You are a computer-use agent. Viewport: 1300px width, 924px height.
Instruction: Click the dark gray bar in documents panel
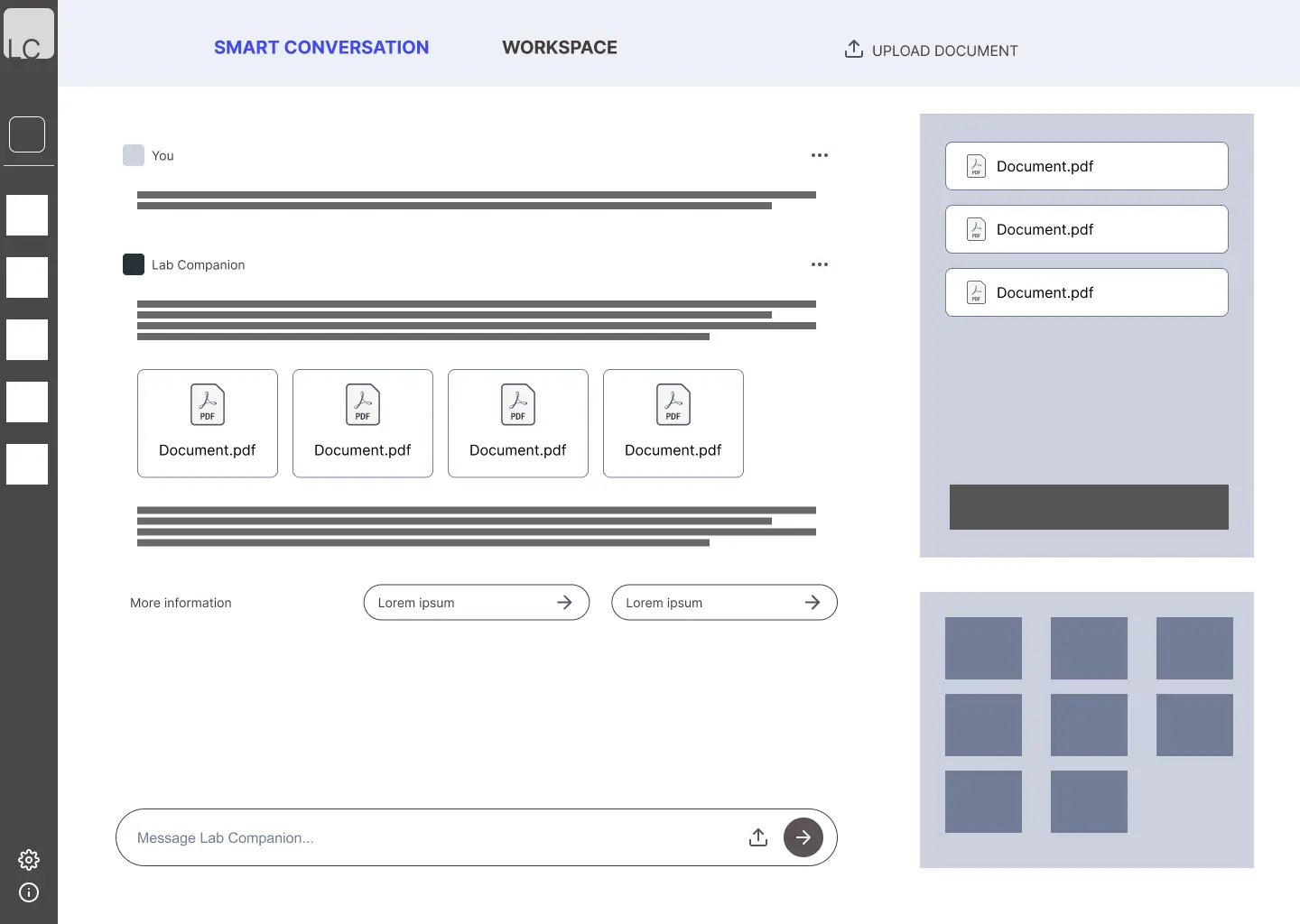click(x=1089, y=507)
